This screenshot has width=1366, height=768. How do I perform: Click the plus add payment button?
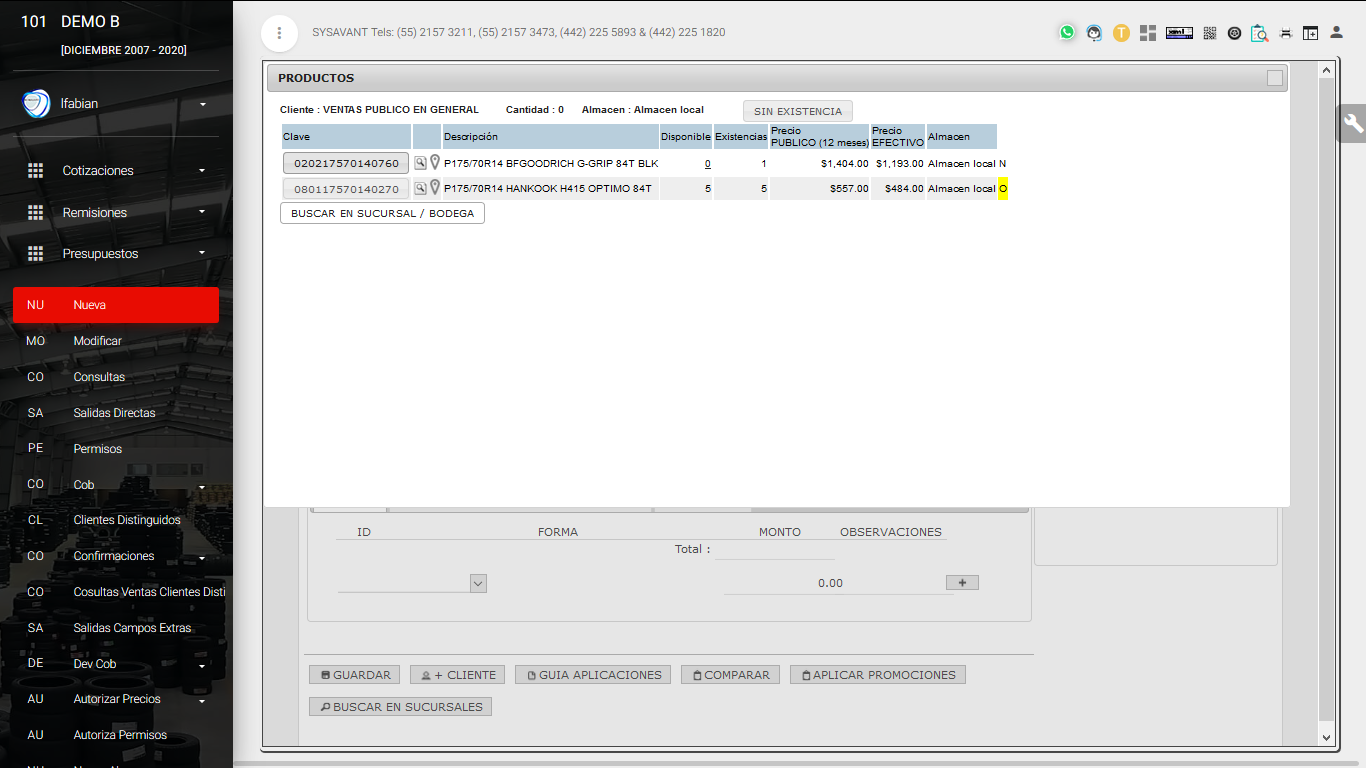tap(962, 582)
